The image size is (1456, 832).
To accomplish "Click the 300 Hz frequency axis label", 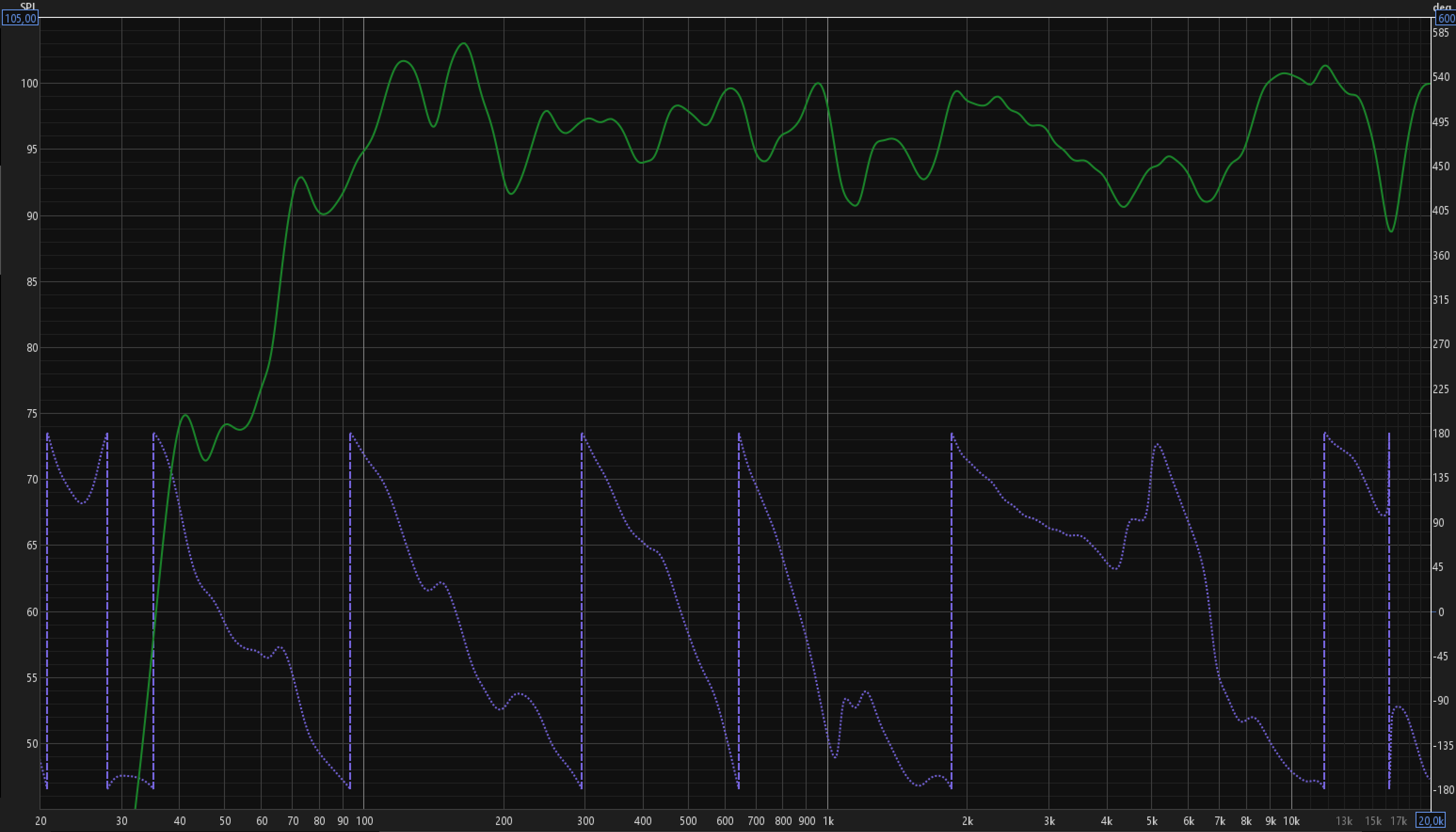I will [585, 821].
